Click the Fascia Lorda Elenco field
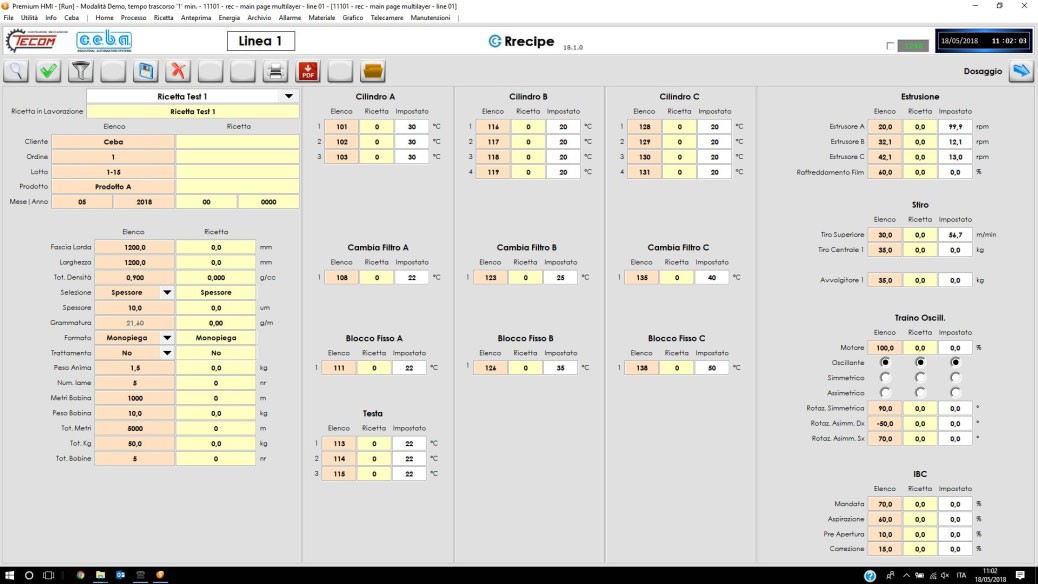Image resolution: width=1038 pixels, height=584 pixels. point(135,247)
